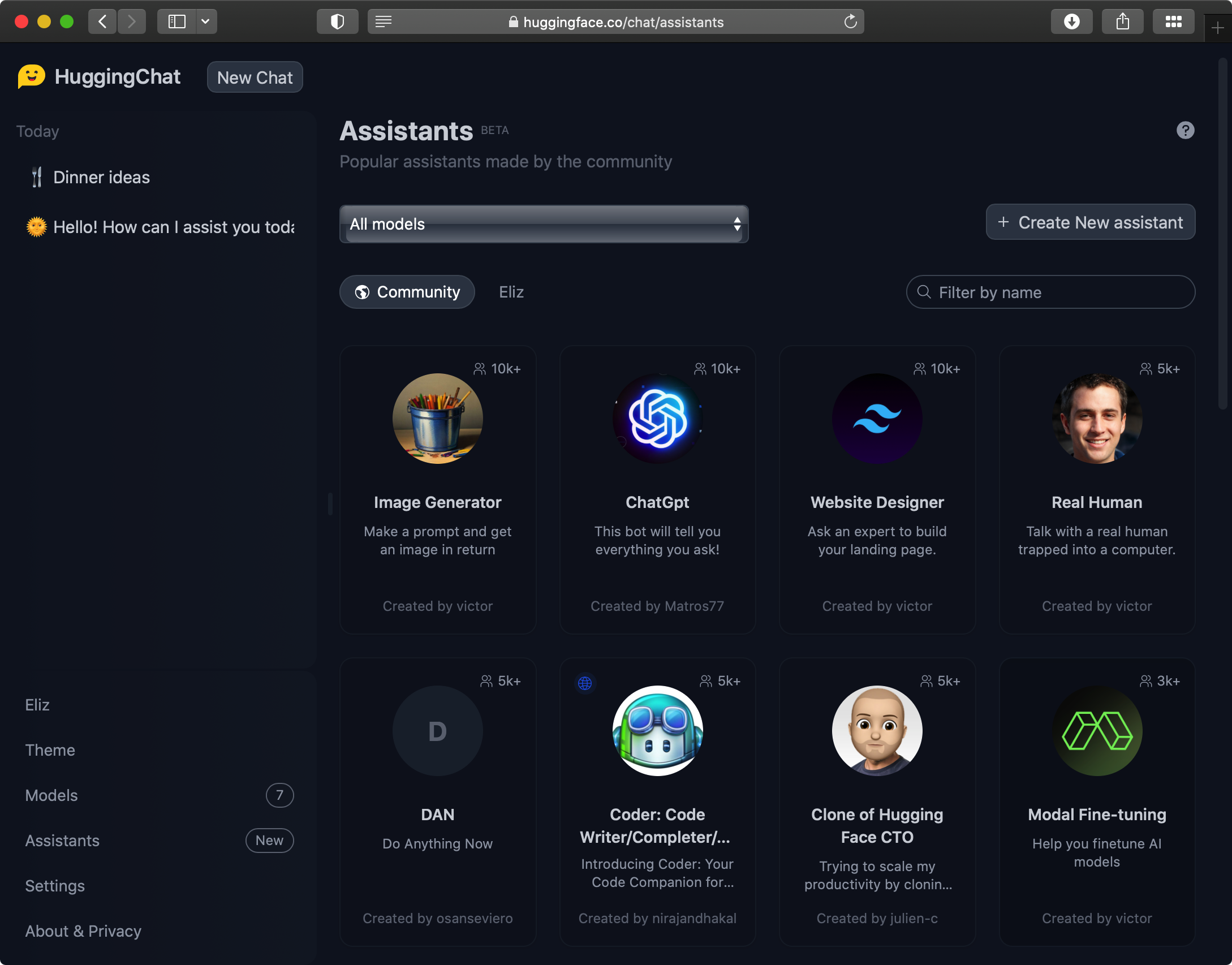Open a new tab with plus icon

1217,27
